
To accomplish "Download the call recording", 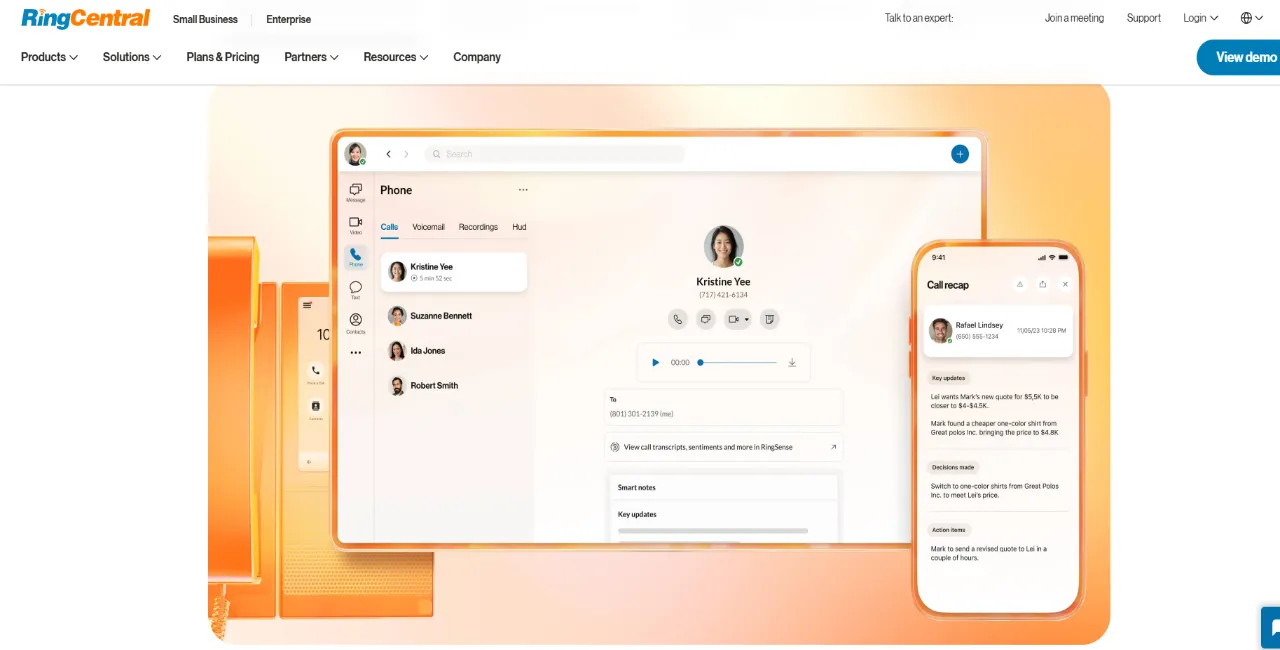I will (792, 362).
